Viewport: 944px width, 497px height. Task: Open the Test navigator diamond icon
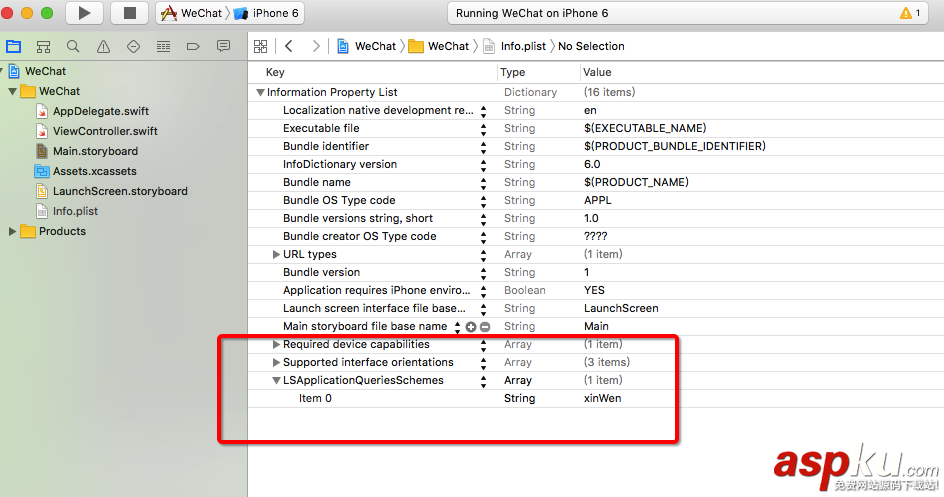pos(133,46)
